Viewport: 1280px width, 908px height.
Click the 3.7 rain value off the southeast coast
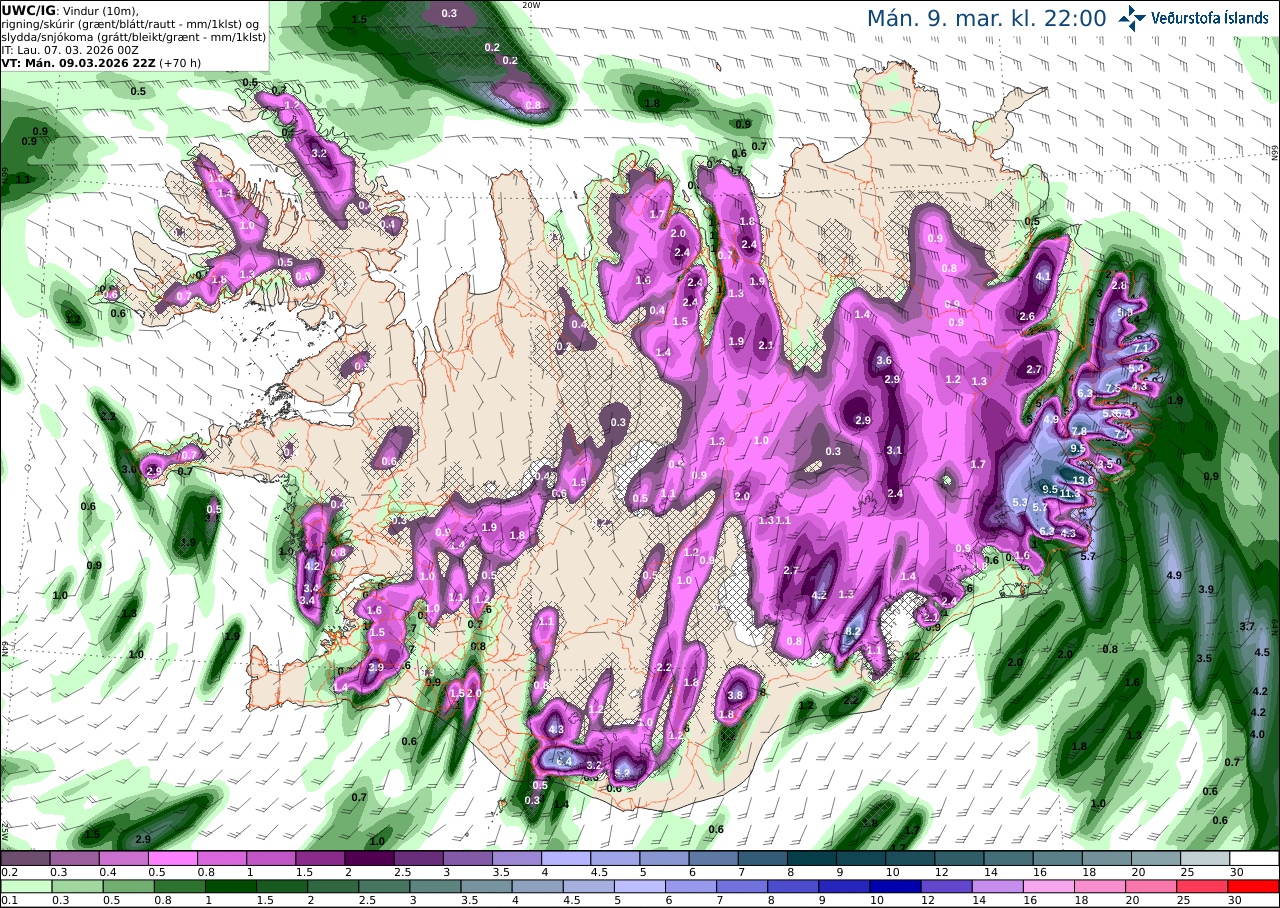click(x=1246, y=626)
